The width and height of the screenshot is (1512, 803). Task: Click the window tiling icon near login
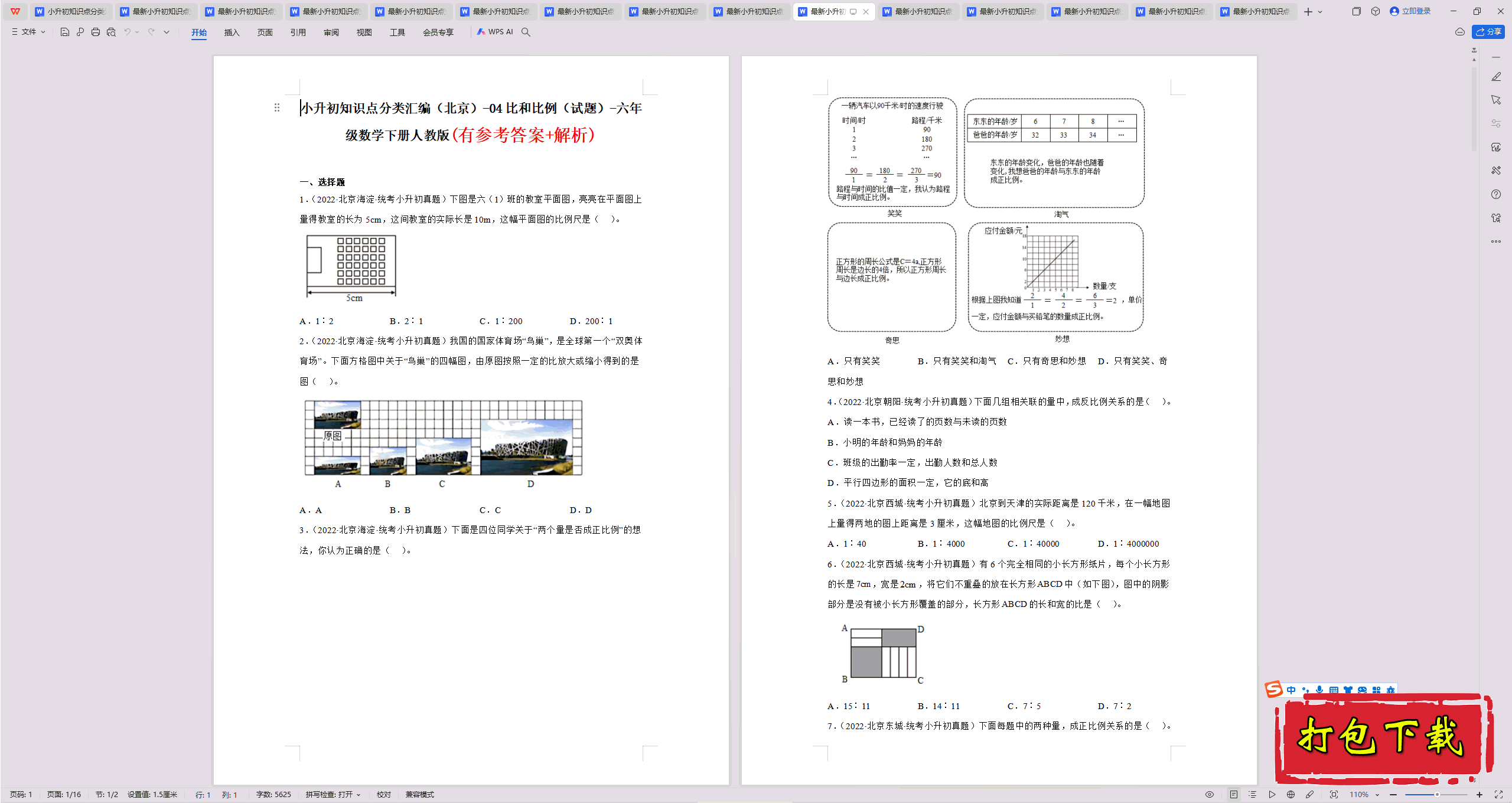click(x=1357, y=11)
